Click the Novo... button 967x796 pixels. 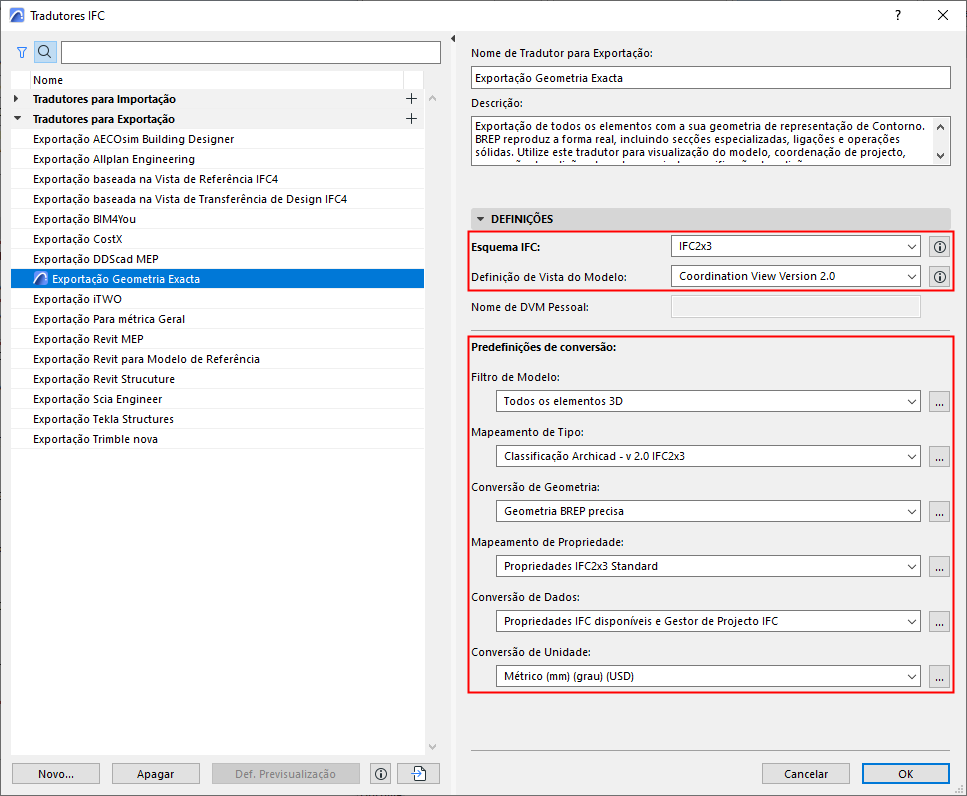pyautogui.click(x=56, y=774)
